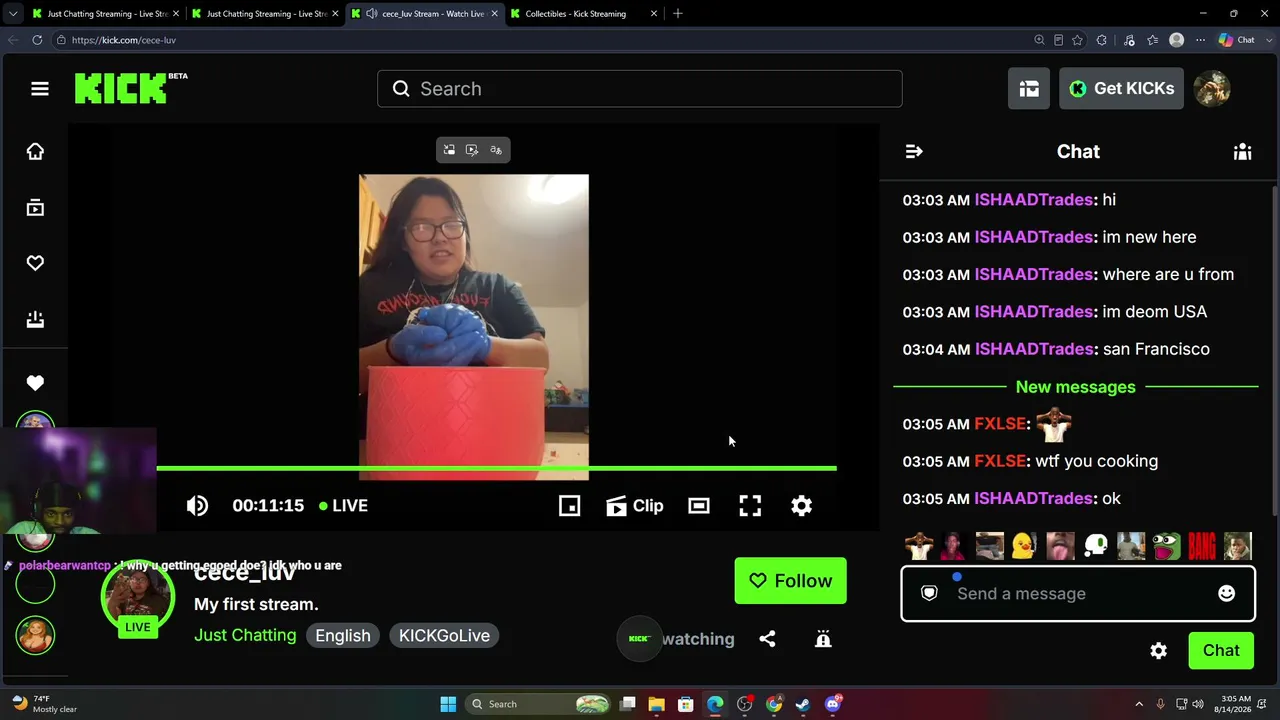Open Discord from the taskbar

coord(833,704)
